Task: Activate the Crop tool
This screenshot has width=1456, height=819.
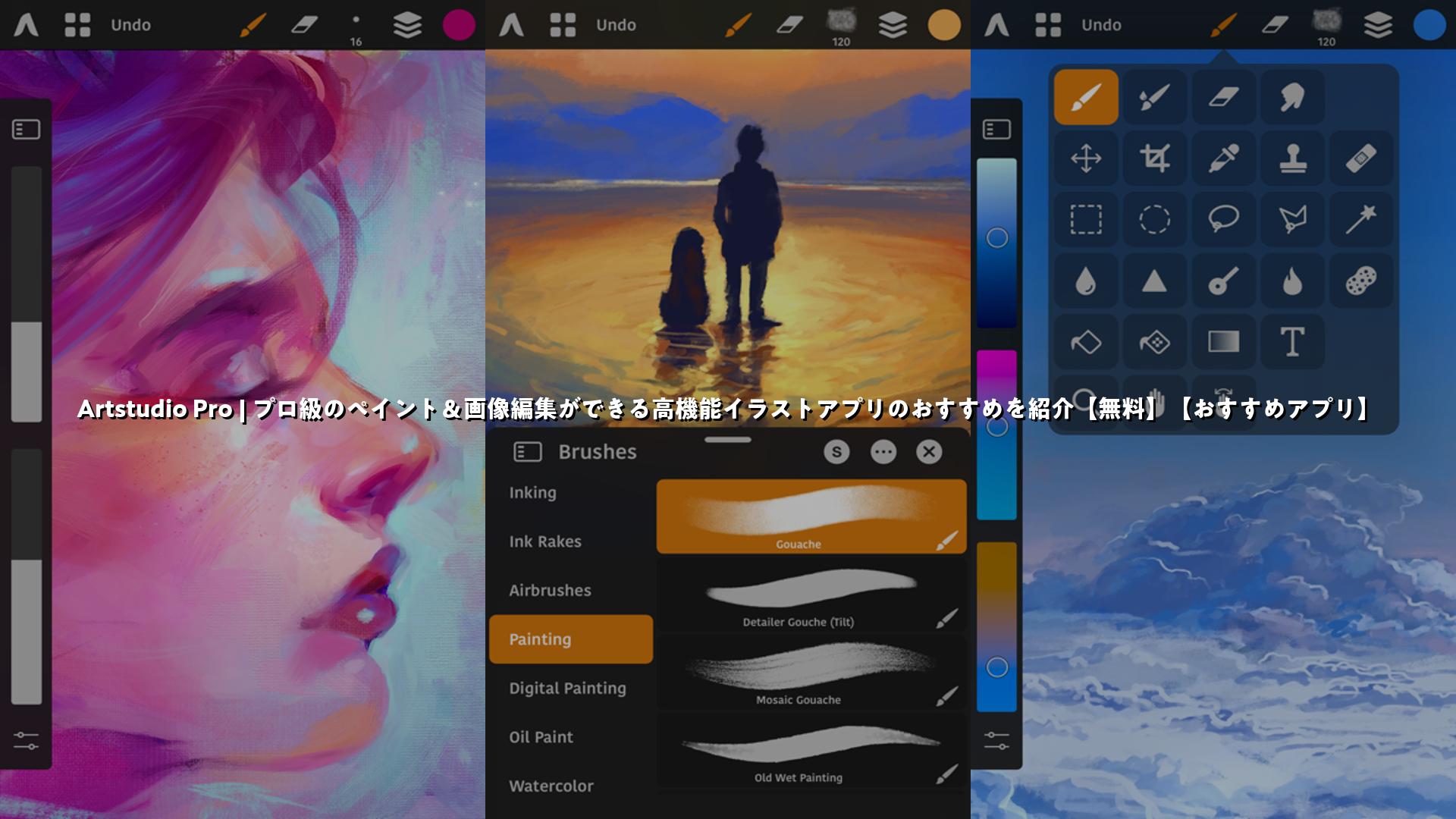Action: point(1155,158)
